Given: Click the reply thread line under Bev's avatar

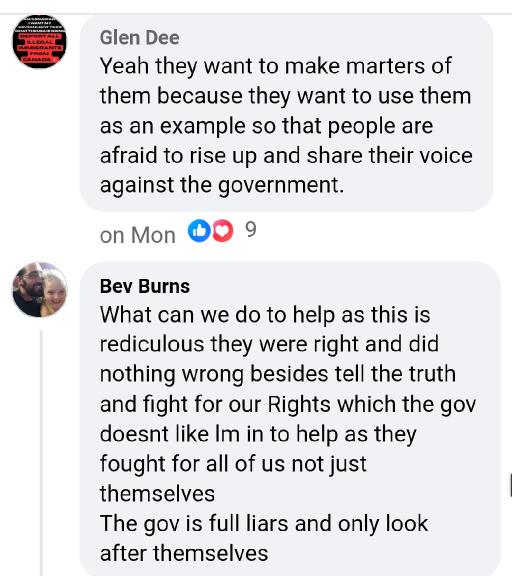Looking at the screenshot, I should pyautogui.click(x=41, y=453).
